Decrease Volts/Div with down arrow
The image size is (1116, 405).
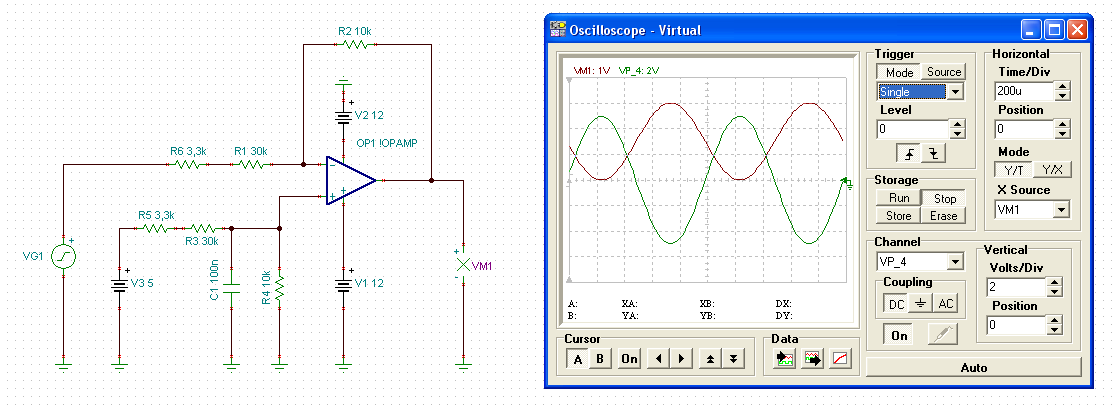tap(1053, 292)
